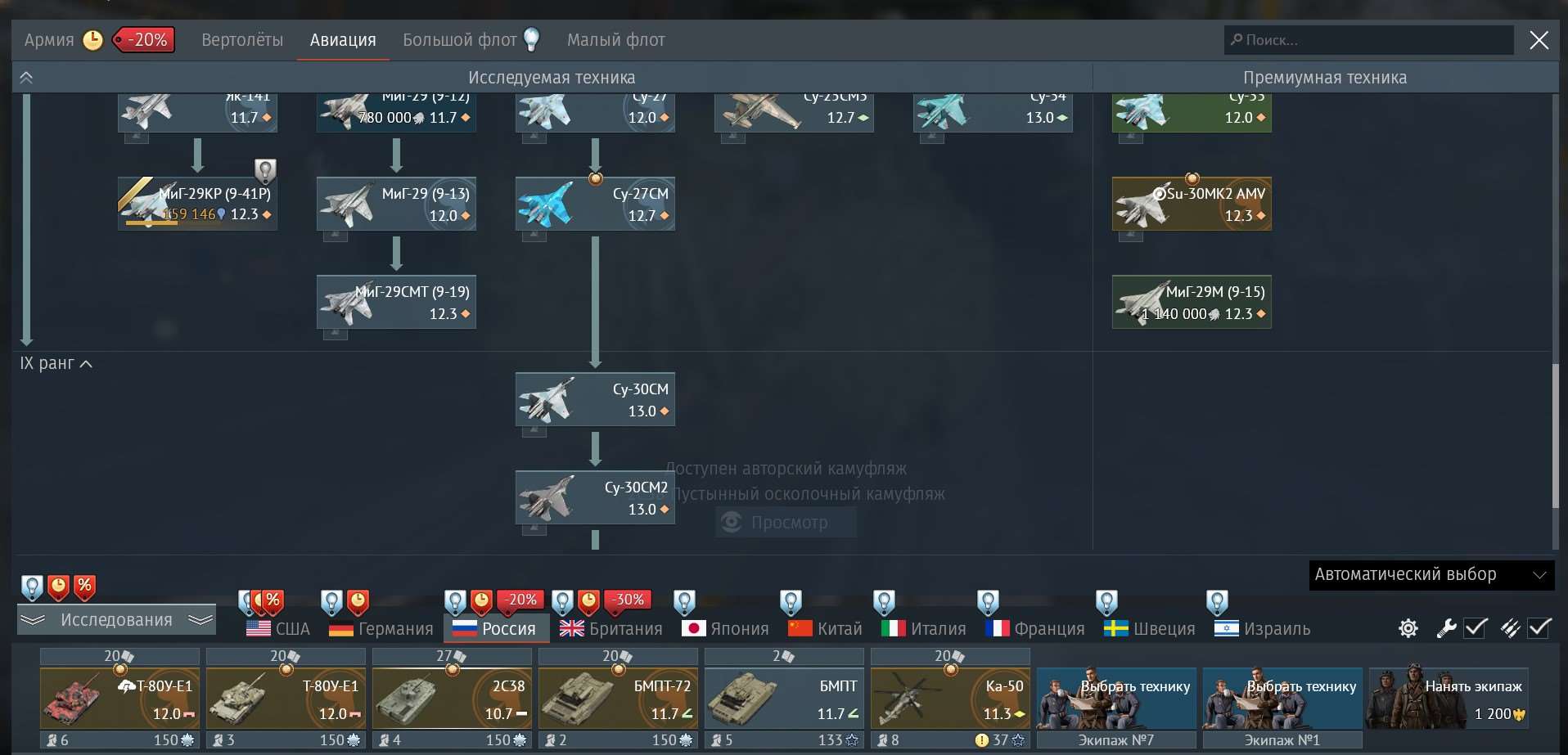Click Нанять экипаж for 1 200
Screen dimensions: 1568x755
coord(1449,698)
